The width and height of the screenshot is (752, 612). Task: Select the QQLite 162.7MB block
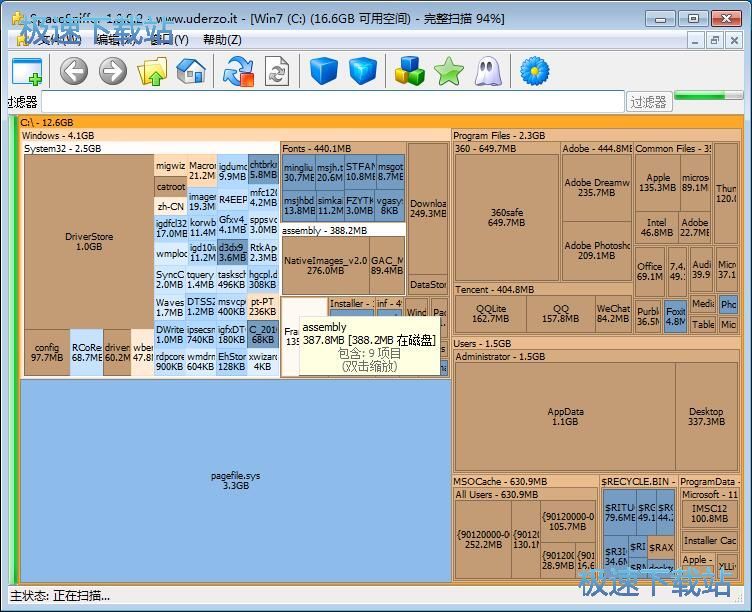[x=491, y=314]
